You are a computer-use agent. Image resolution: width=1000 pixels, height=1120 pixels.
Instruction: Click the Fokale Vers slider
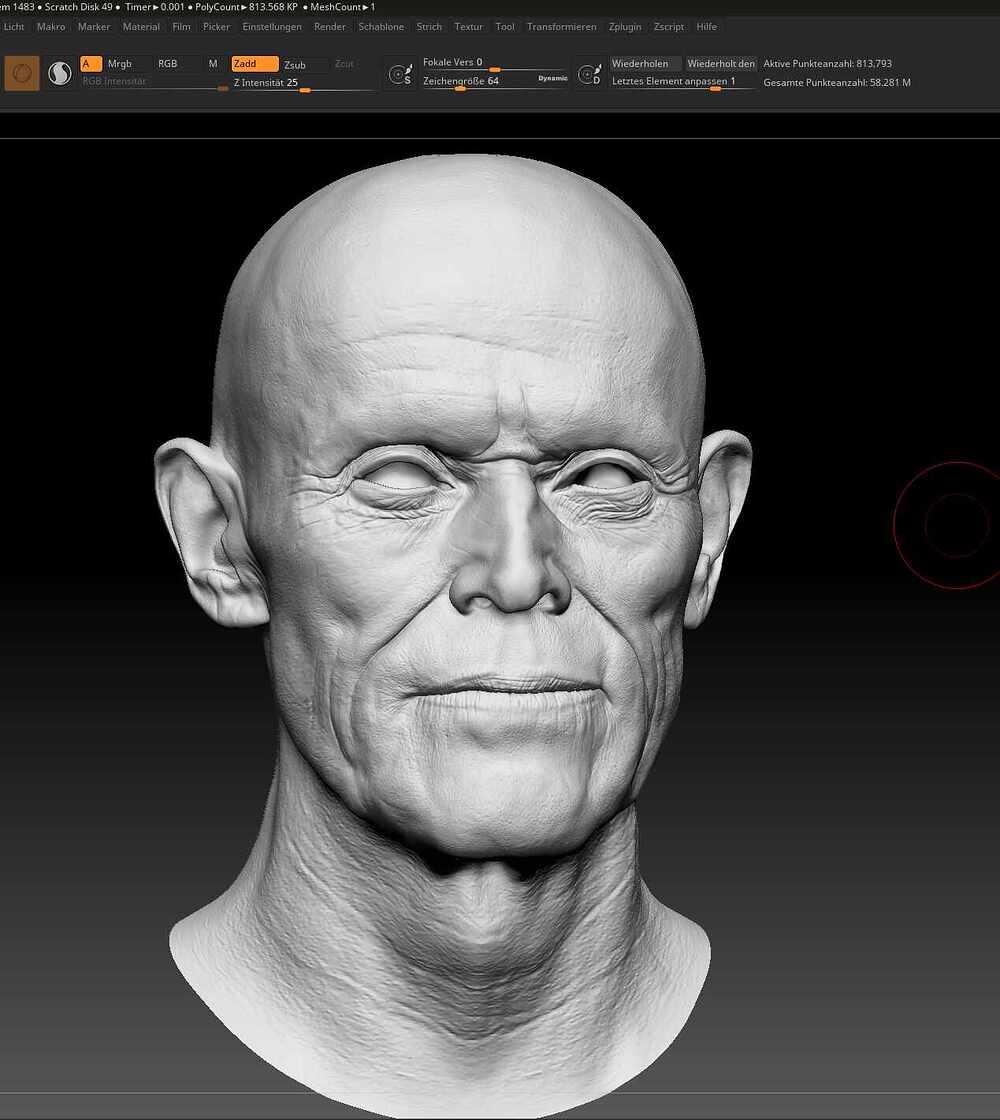494,64
